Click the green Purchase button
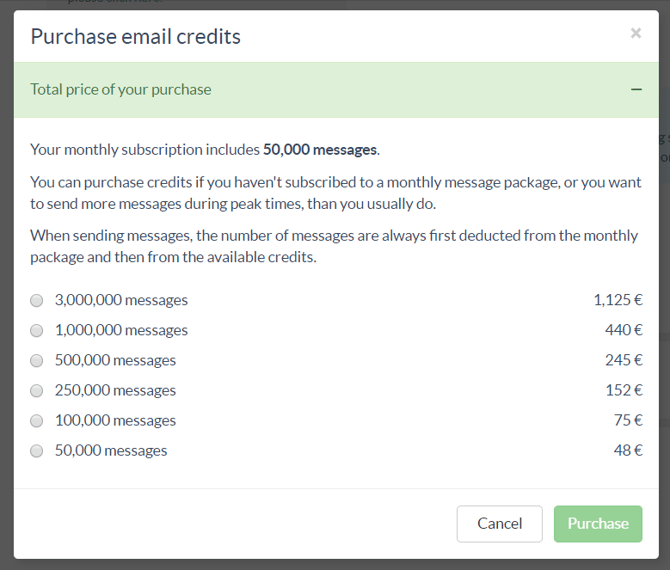 598,523
